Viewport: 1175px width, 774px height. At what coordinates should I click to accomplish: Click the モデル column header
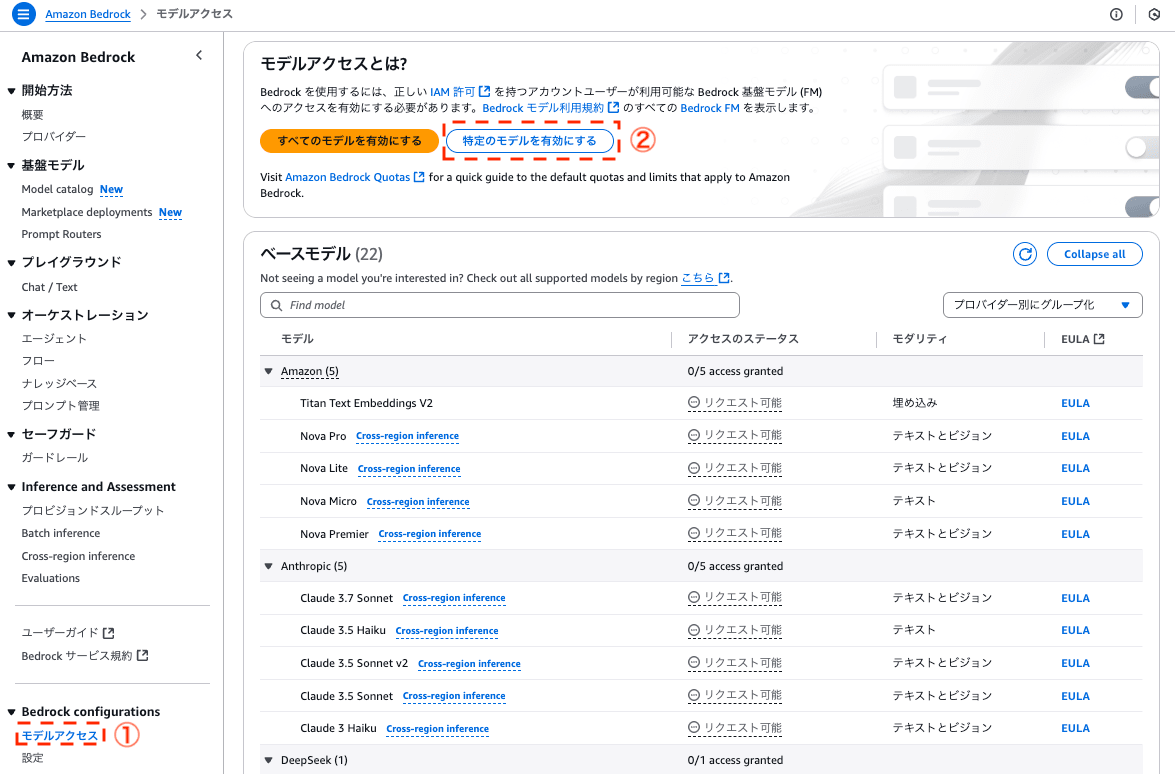[x=297, y=339]
